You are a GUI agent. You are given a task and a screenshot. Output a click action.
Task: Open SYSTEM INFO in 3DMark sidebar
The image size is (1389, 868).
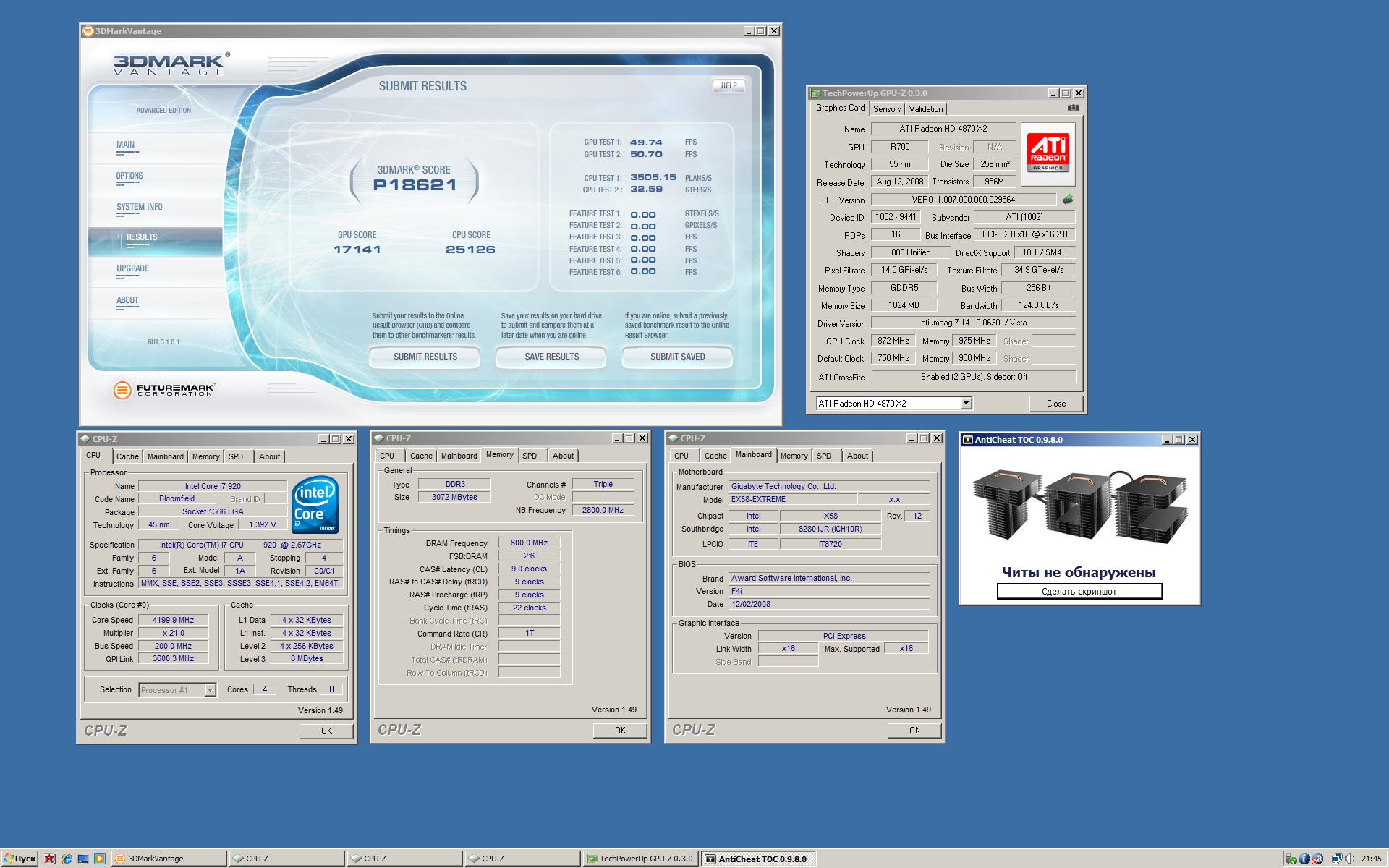point(156,209)
